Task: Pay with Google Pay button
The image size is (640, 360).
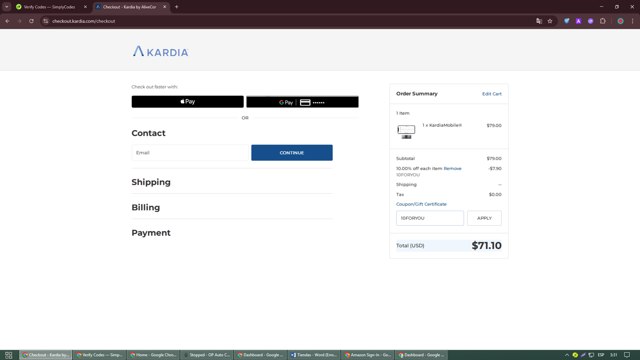Action: tap(302, 102)
